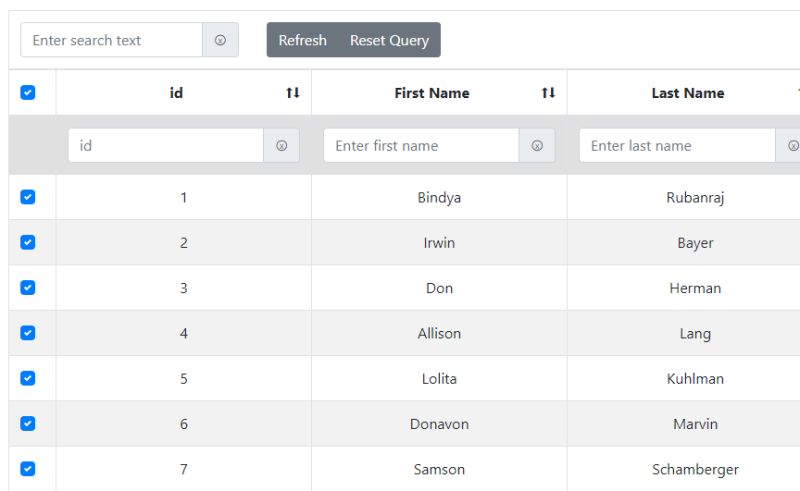800x491 pixels.
Task: Click the id column header label
Action: [176, 93]
